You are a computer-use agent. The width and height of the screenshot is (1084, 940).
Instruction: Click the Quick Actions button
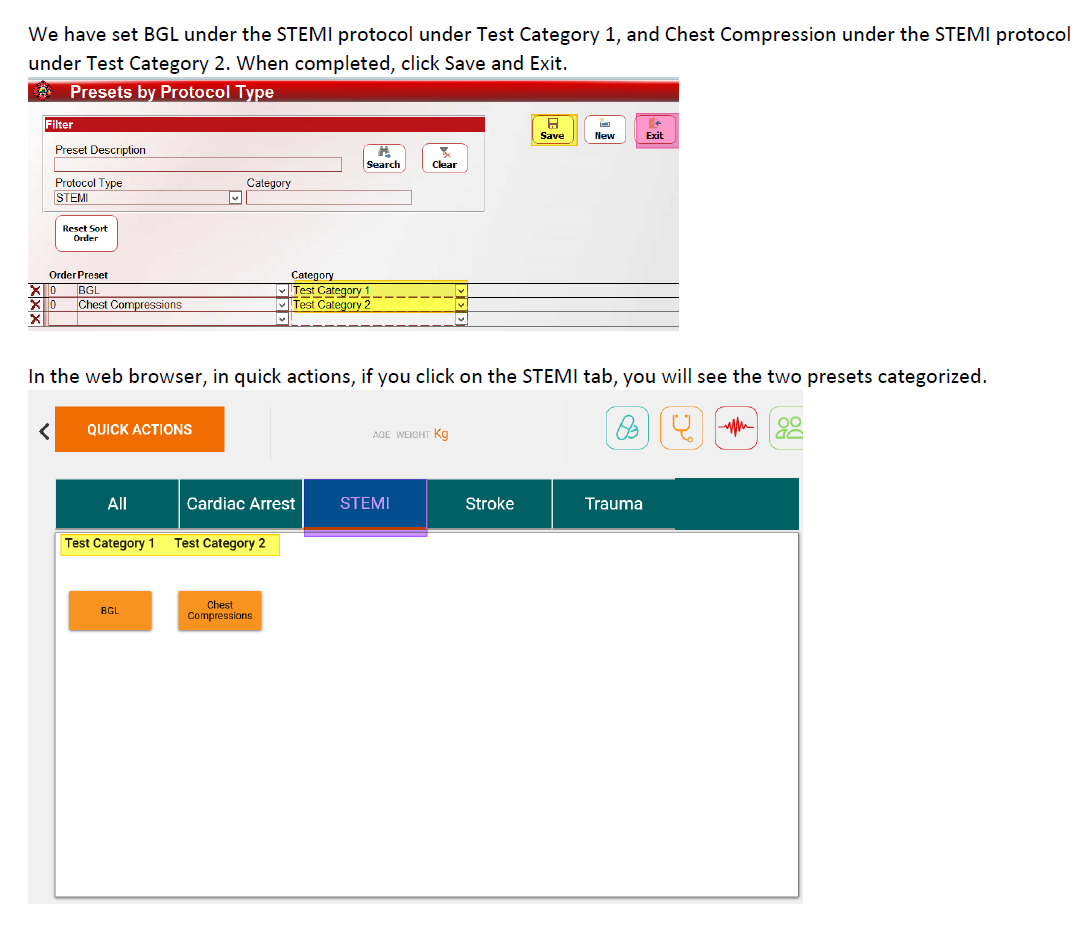140,429
